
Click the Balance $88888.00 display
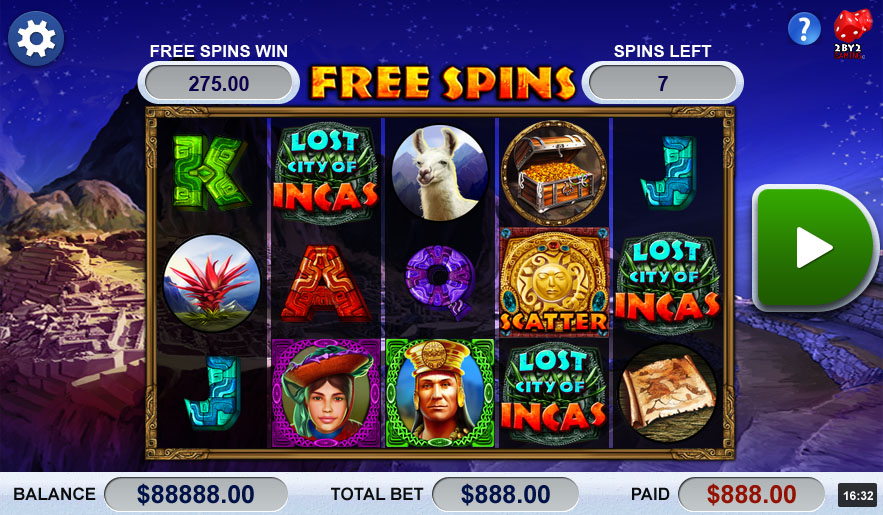point(196,495)
